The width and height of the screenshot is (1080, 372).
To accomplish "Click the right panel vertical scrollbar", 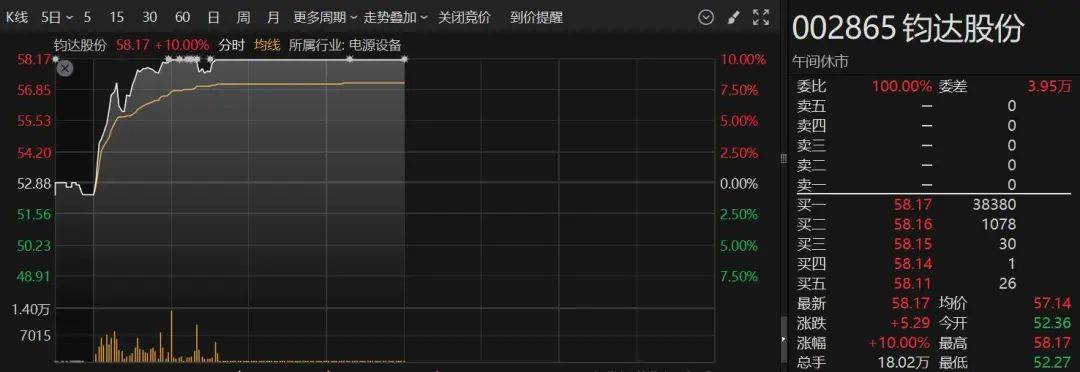I will click(x=783, y=340).
